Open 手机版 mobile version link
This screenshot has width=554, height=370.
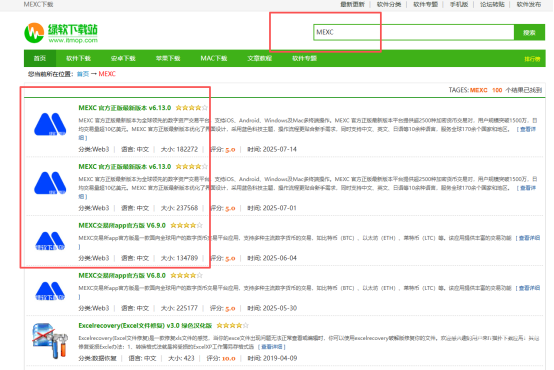click(x=459, y=4)
